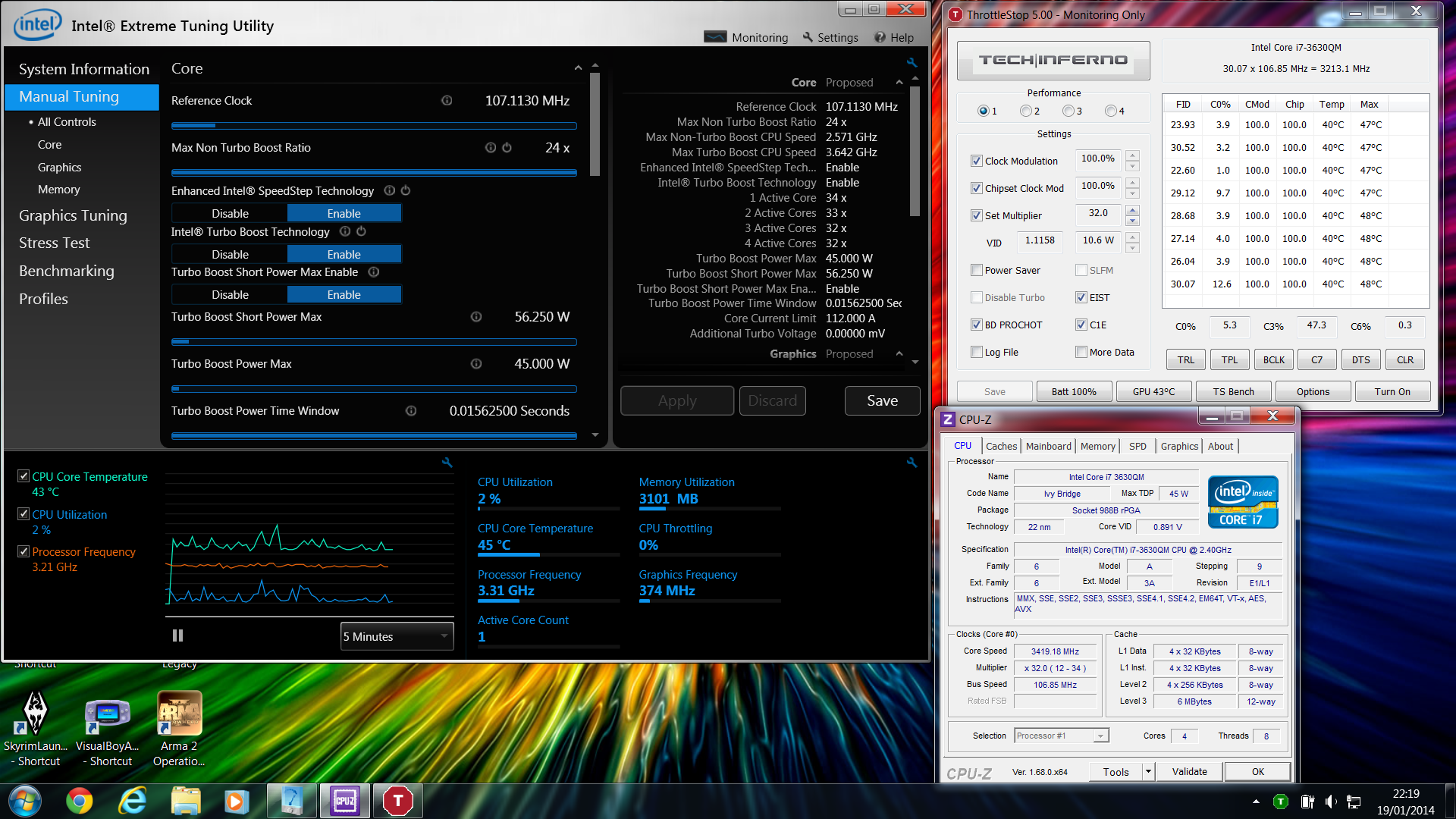Click Turn On button in ThrottleStop

(x=1392, y=391)
